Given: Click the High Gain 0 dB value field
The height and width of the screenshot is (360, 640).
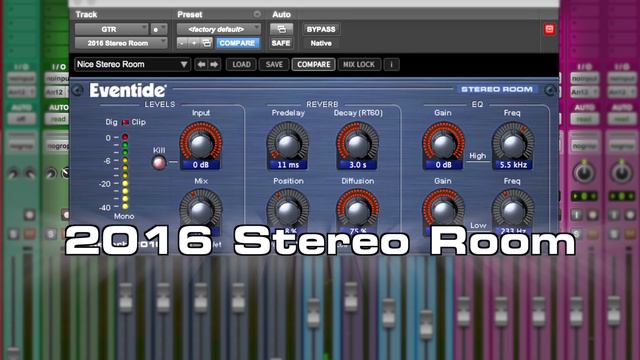Looking at the screenshot, I should click(x=443, y=165).
